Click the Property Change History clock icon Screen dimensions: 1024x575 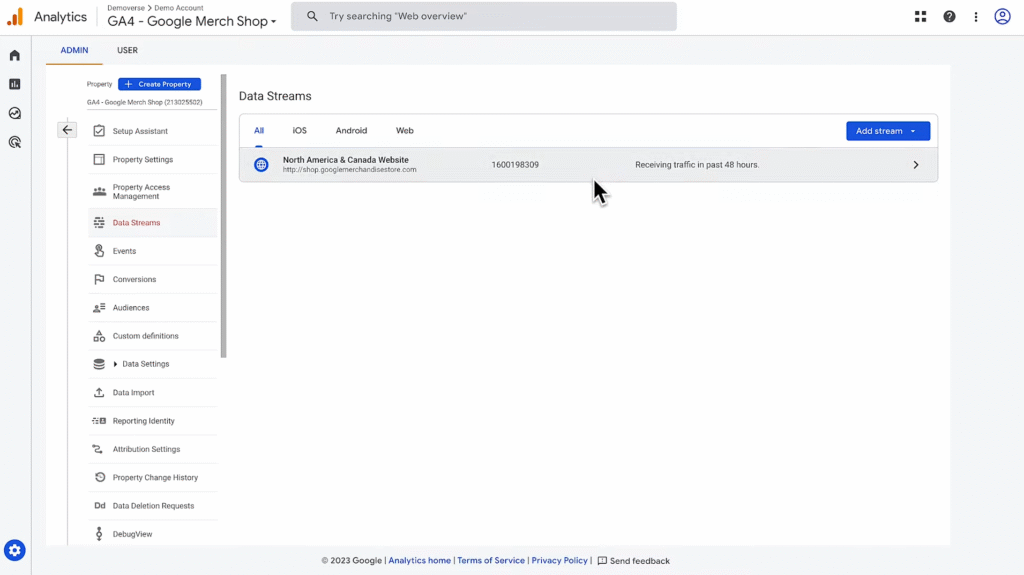click(x=99, y=478)
